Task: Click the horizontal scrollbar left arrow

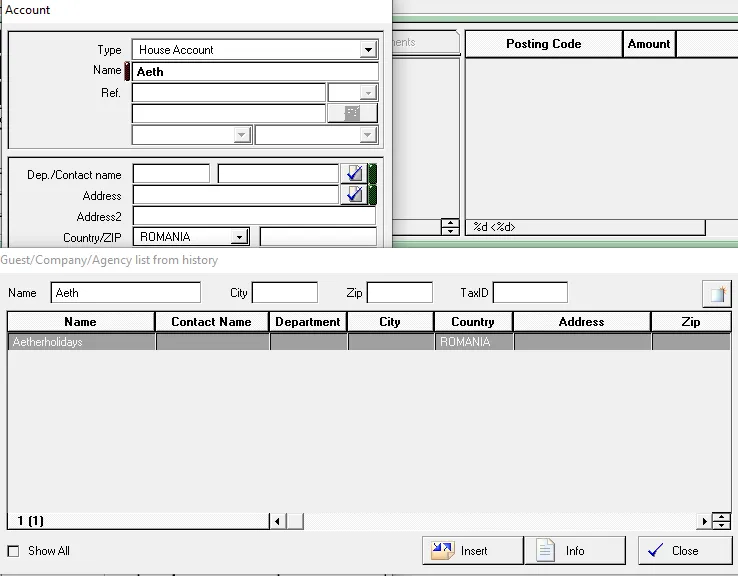Action: point(277,521)
